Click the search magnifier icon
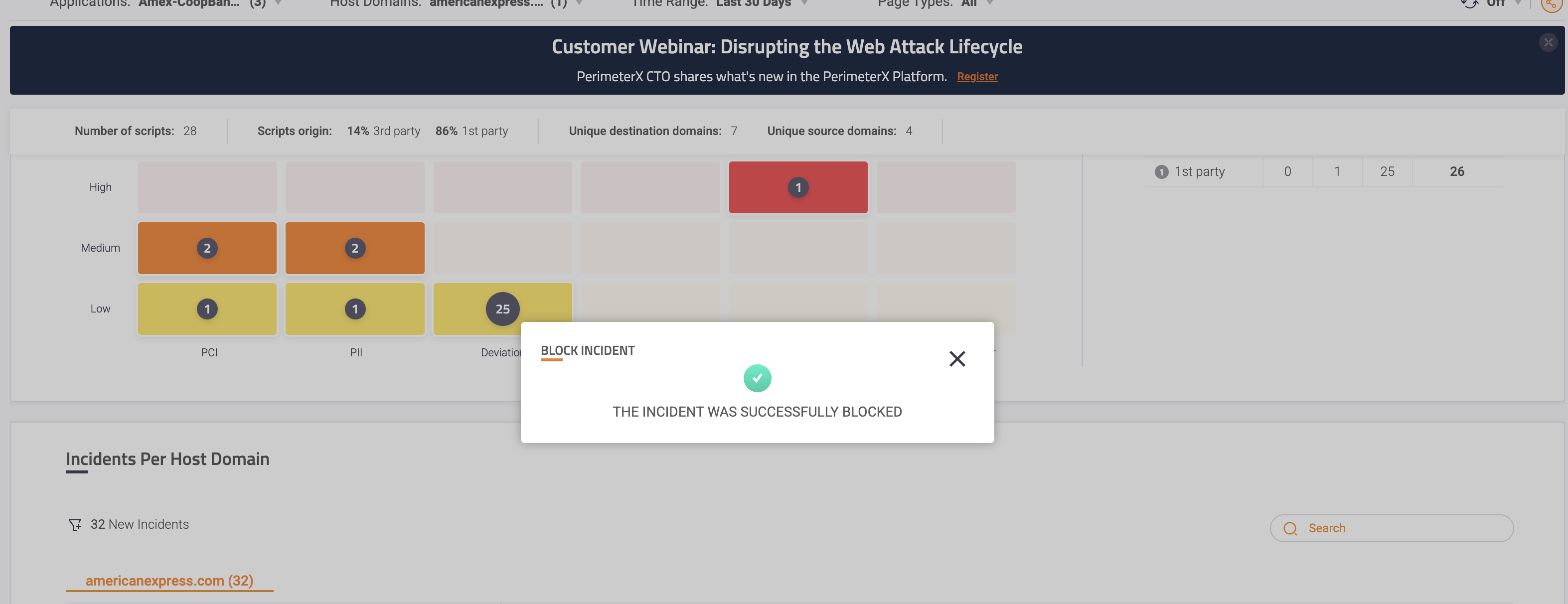This screenshot has height=604, width=1568. (x=1290, y=528)
